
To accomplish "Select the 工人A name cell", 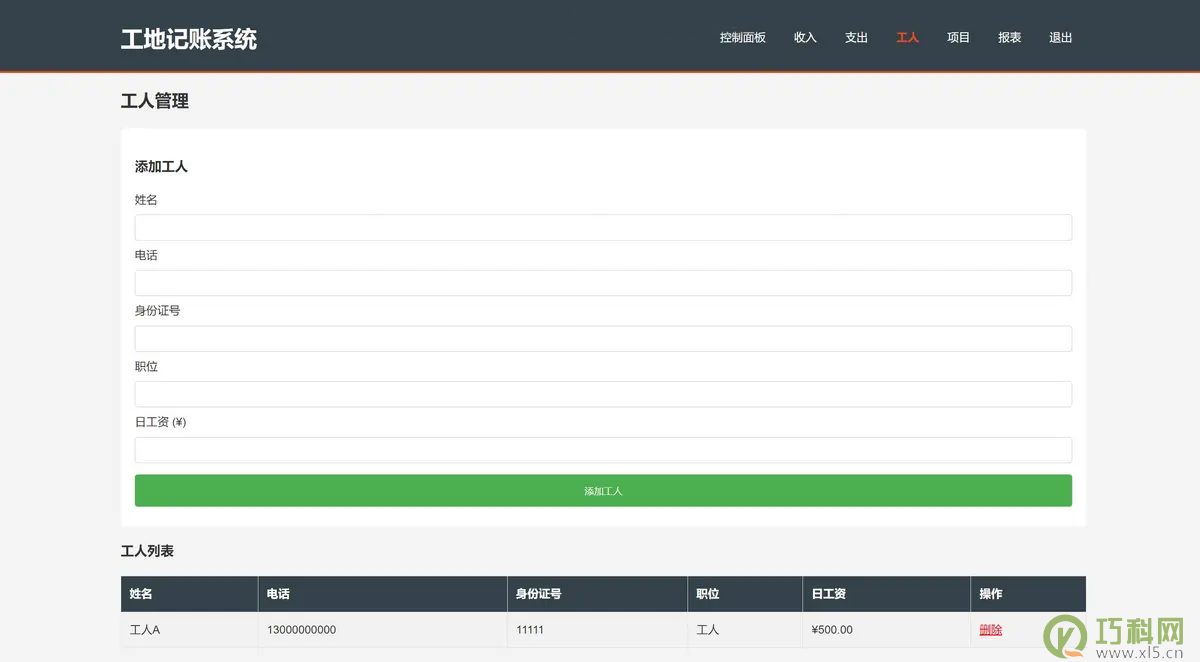I will (x=189, y=630).
